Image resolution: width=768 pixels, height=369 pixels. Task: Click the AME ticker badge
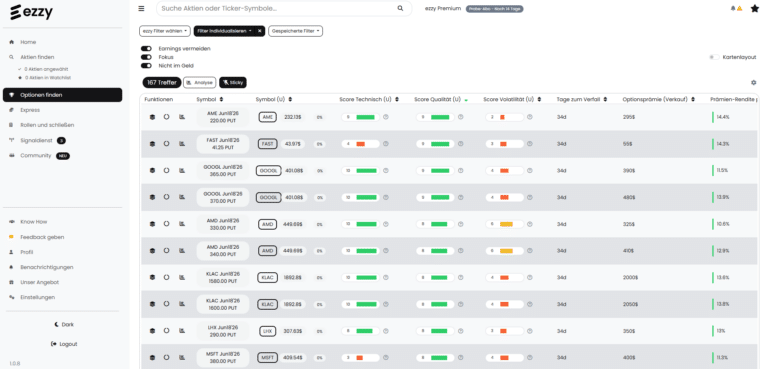pyautogui.click(x=267, y=117)
